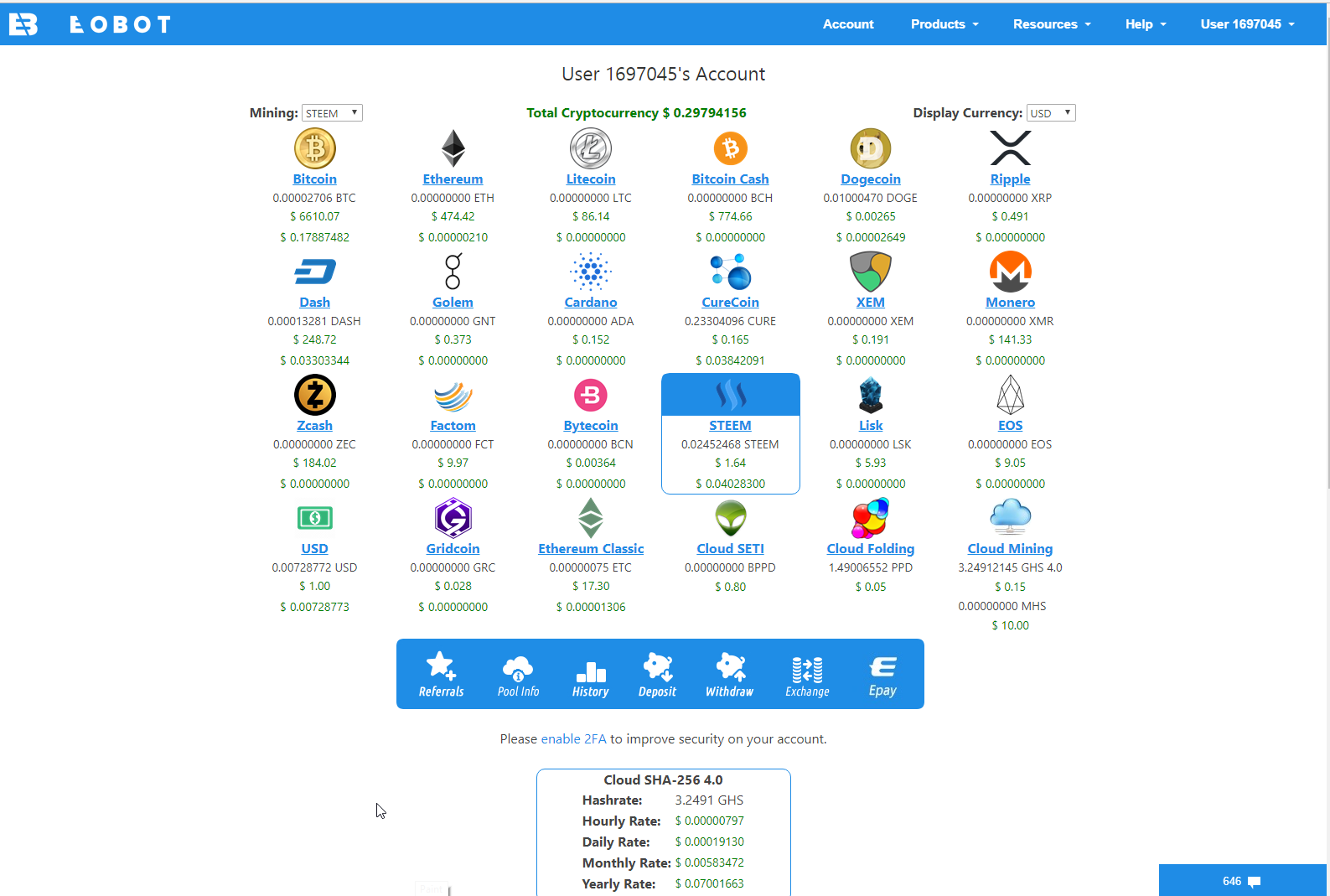Screen dimensions: 1330x896
Task: Open the Cloud Mining link
Action: [1011, 549]
